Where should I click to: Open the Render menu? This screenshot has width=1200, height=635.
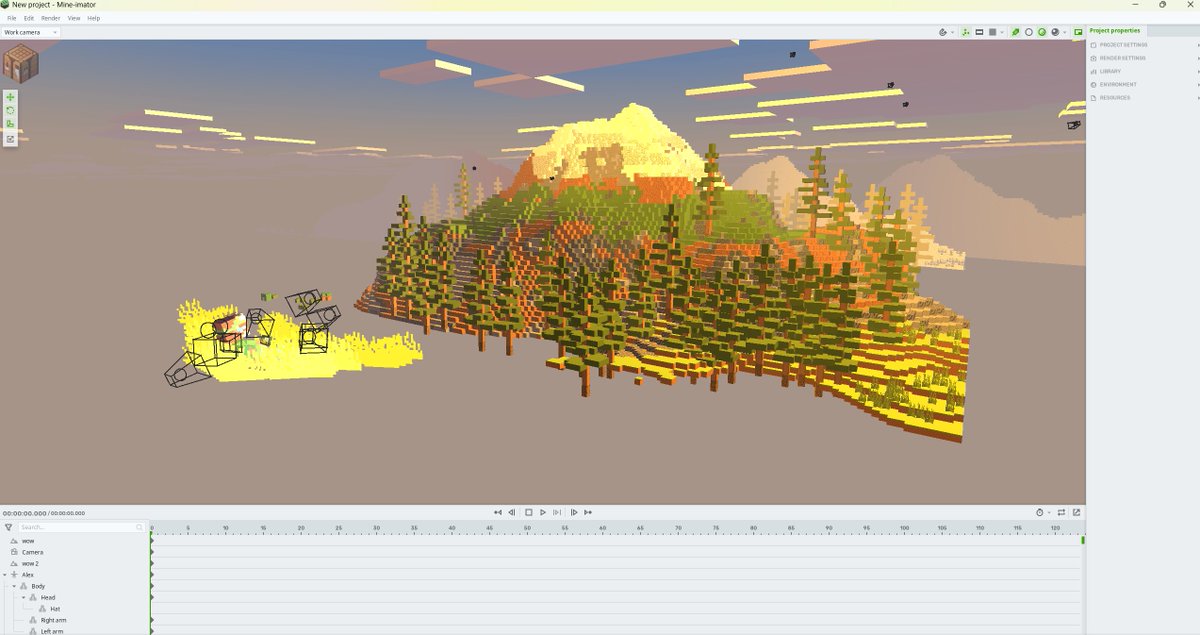click(x=51, y=18)
